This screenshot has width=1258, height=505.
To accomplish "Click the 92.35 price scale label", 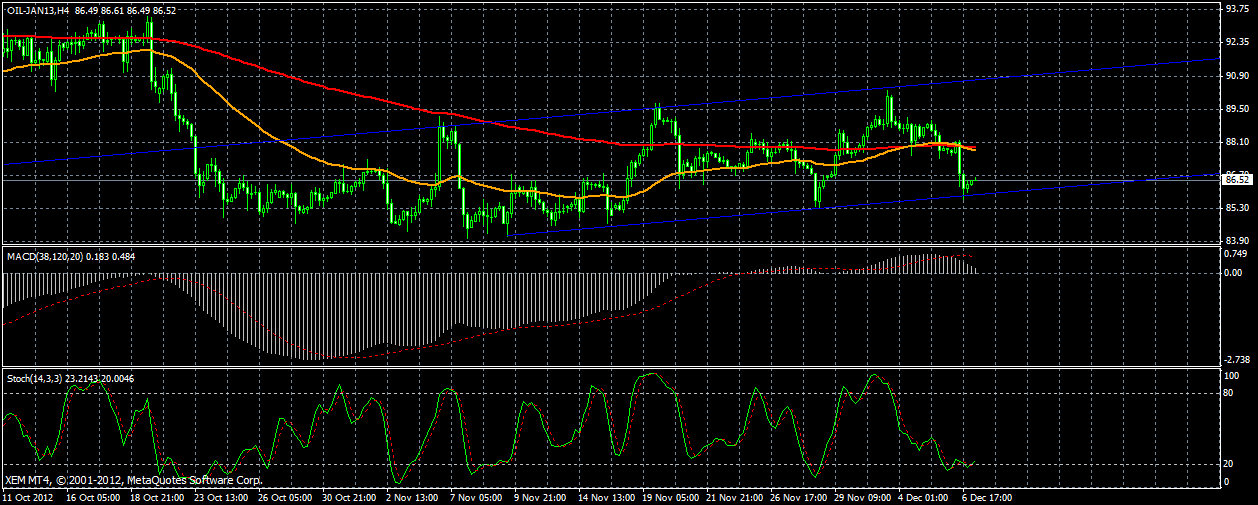I will coord(1237,42).
